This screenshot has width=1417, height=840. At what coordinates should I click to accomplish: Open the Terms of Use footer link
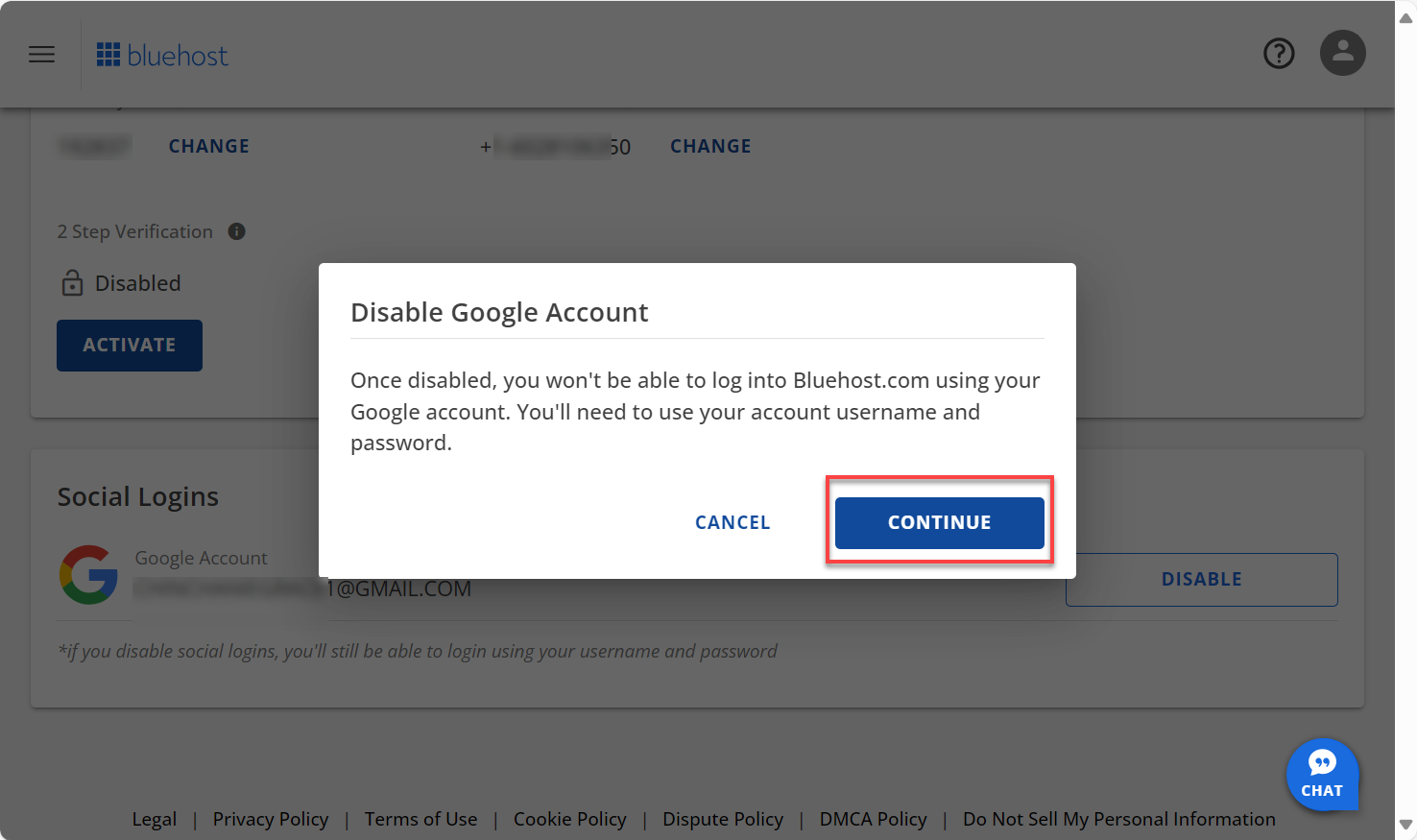pos(420,819)
